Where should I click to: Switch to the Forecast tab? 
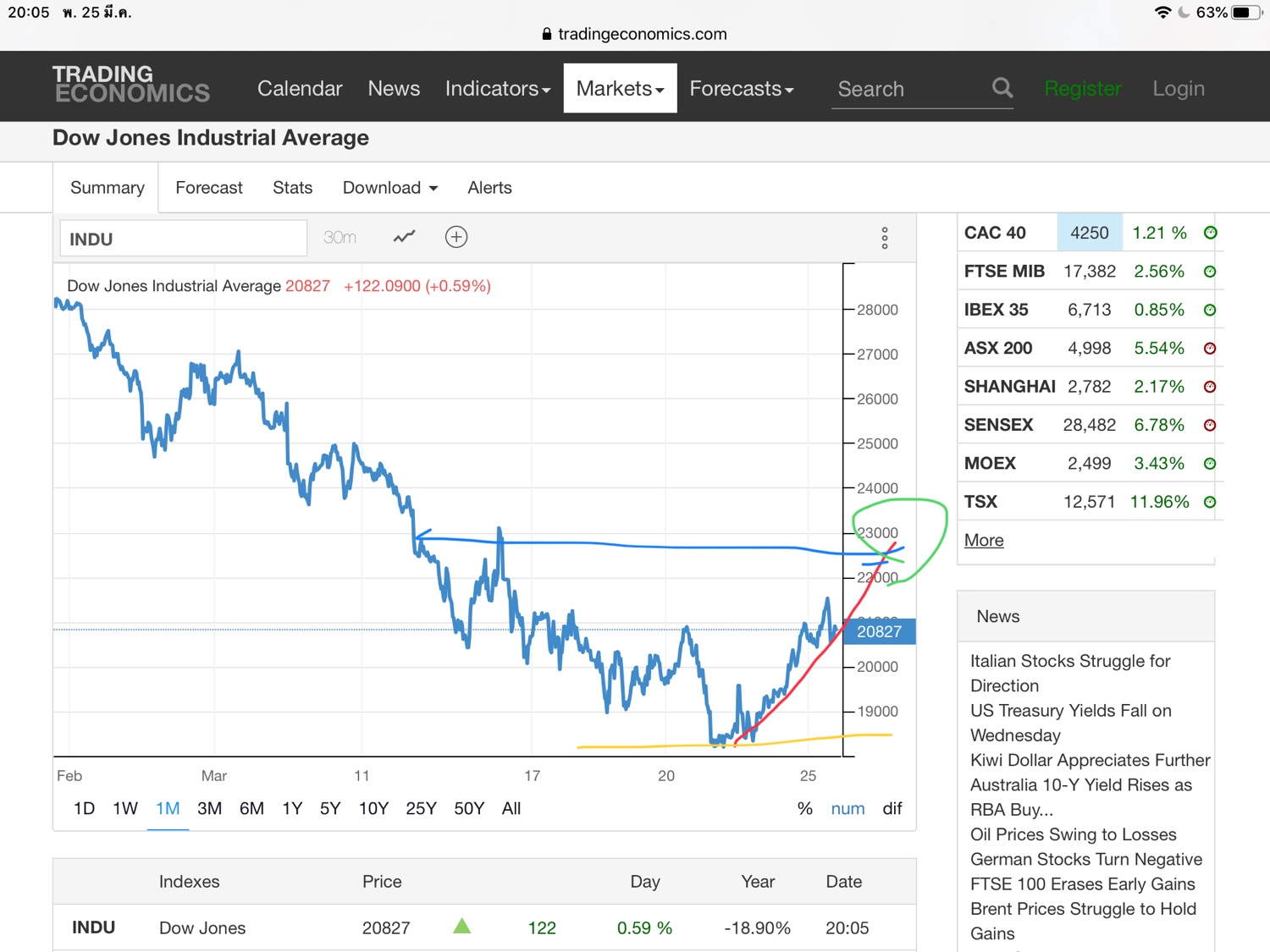click(209, 188)
